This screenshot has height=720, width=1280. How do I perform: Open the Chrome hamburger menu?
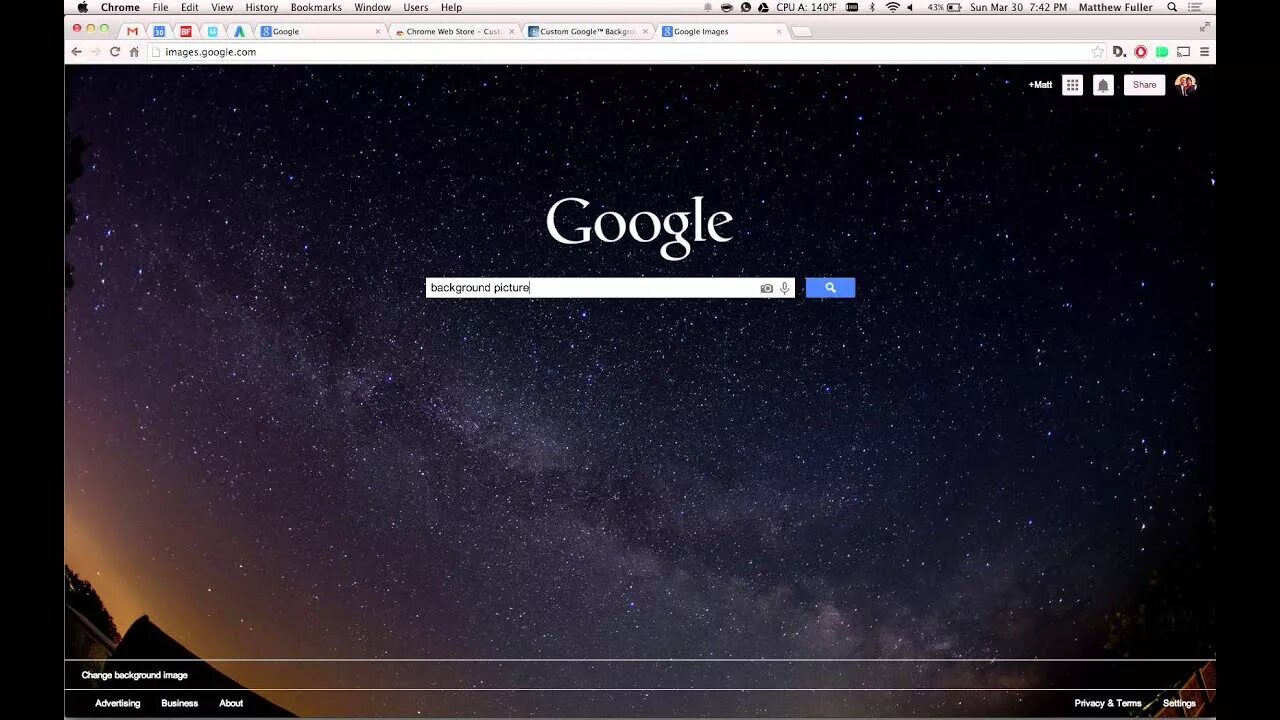point(1204,52)
